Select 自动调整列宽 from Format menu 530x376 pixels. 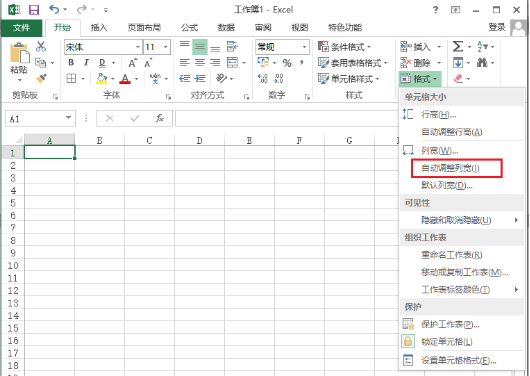pyautogui.click(x=450, y=168)
